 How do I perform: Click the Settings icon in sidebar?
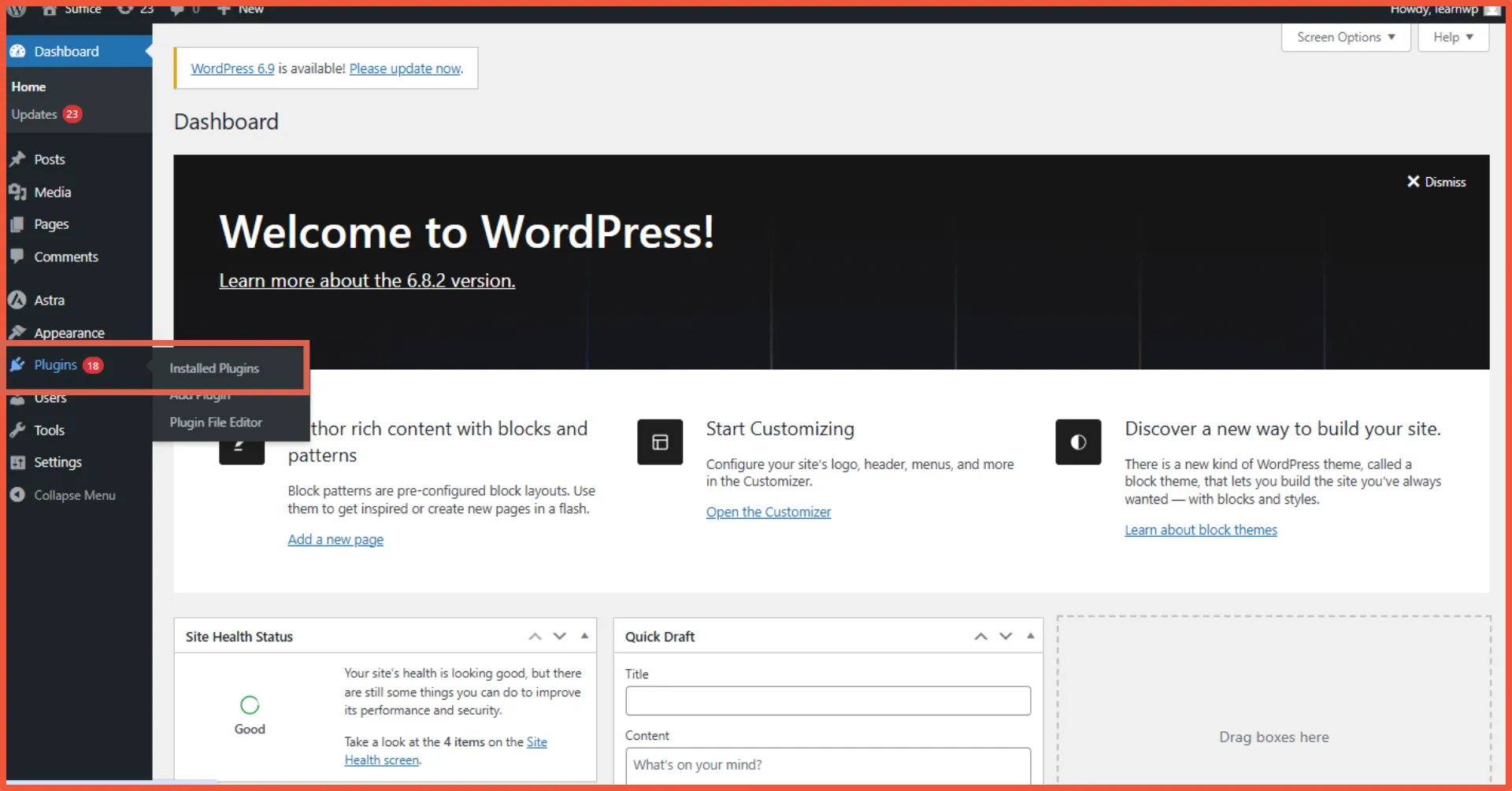(x=19, y=462)
